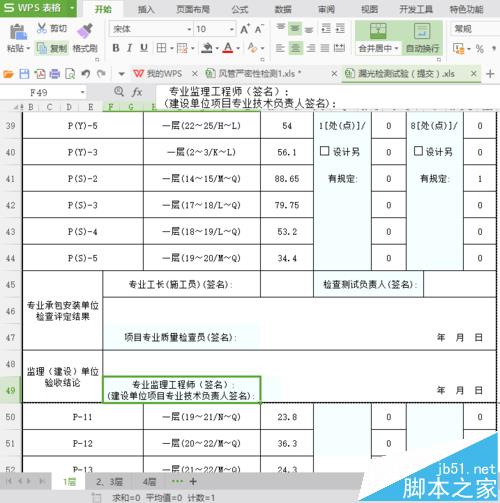Open the 数据 ribbon tab
The image size is (500, 503).
[x=283, y=9]
